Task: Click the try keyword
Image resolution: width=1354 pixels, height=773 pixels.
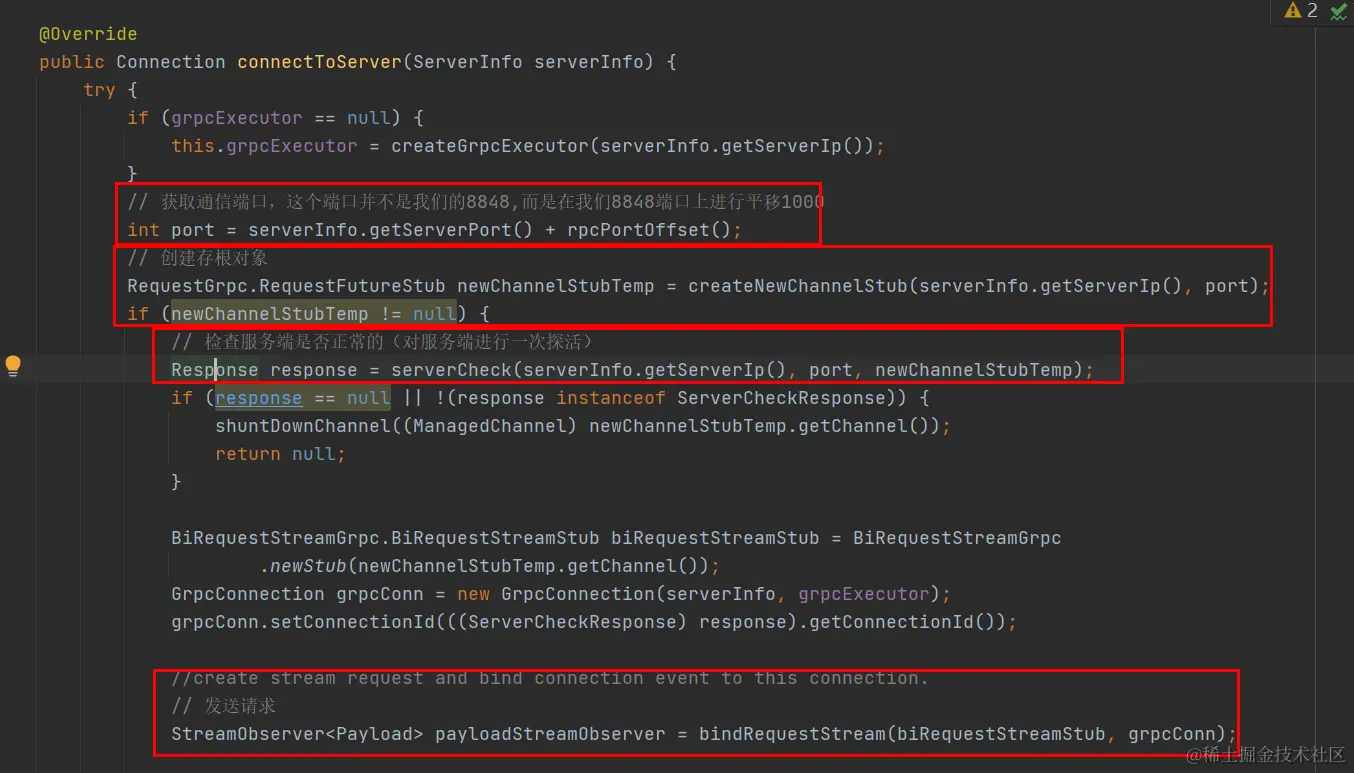Action: pos(99,90)
